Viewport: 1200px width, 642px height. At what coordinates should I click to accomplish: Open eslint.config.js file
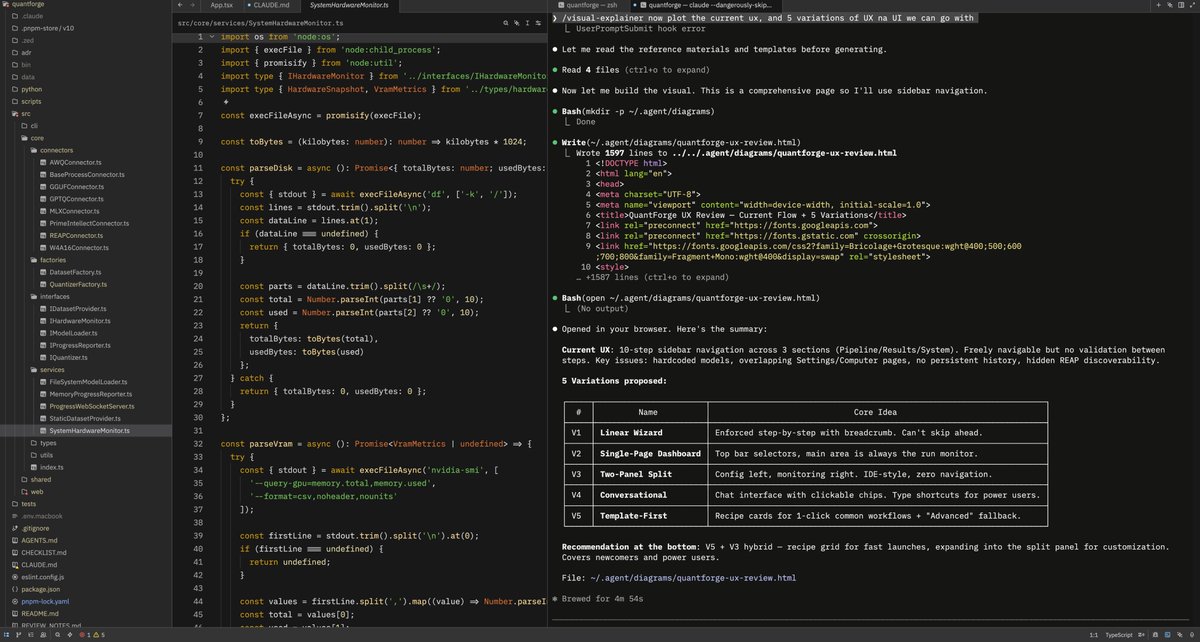tap(43, 576)
